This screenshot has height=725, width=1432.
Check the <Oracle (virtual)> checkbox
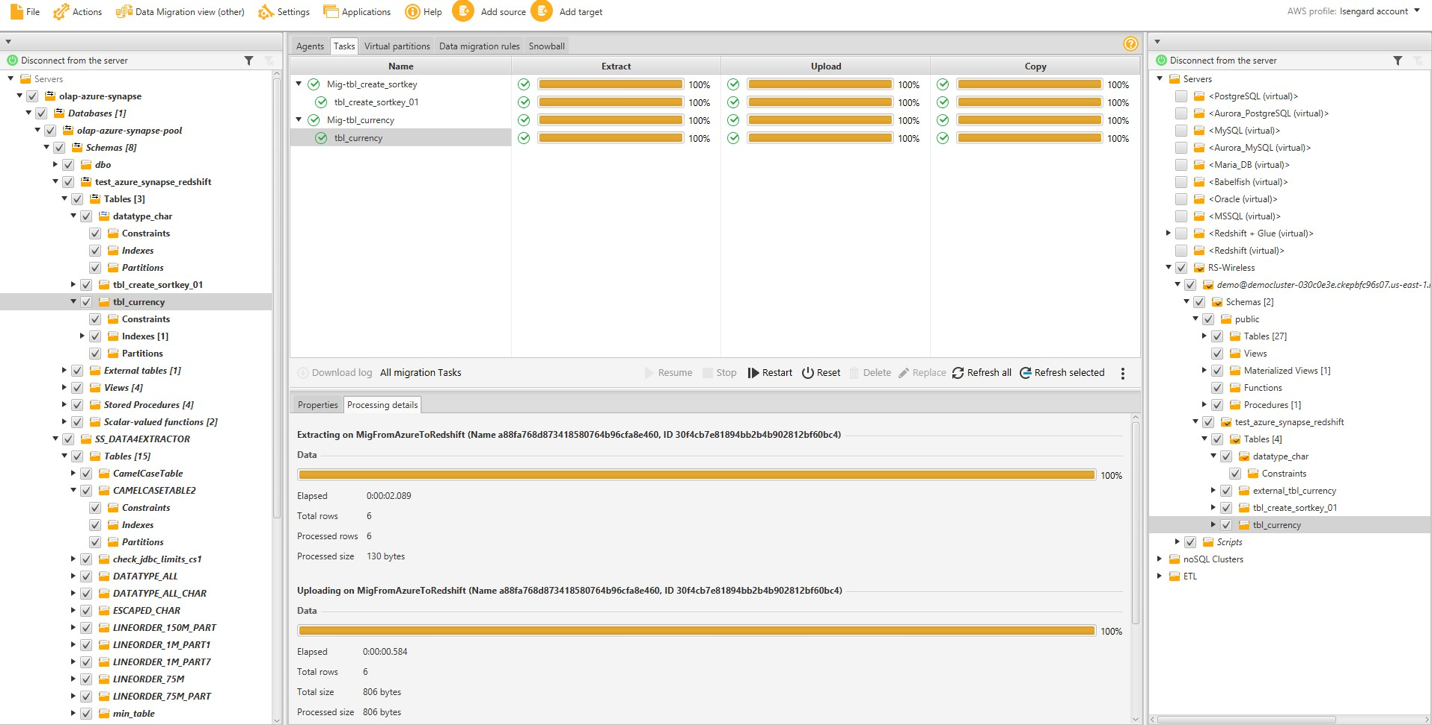click(1181, 199)
